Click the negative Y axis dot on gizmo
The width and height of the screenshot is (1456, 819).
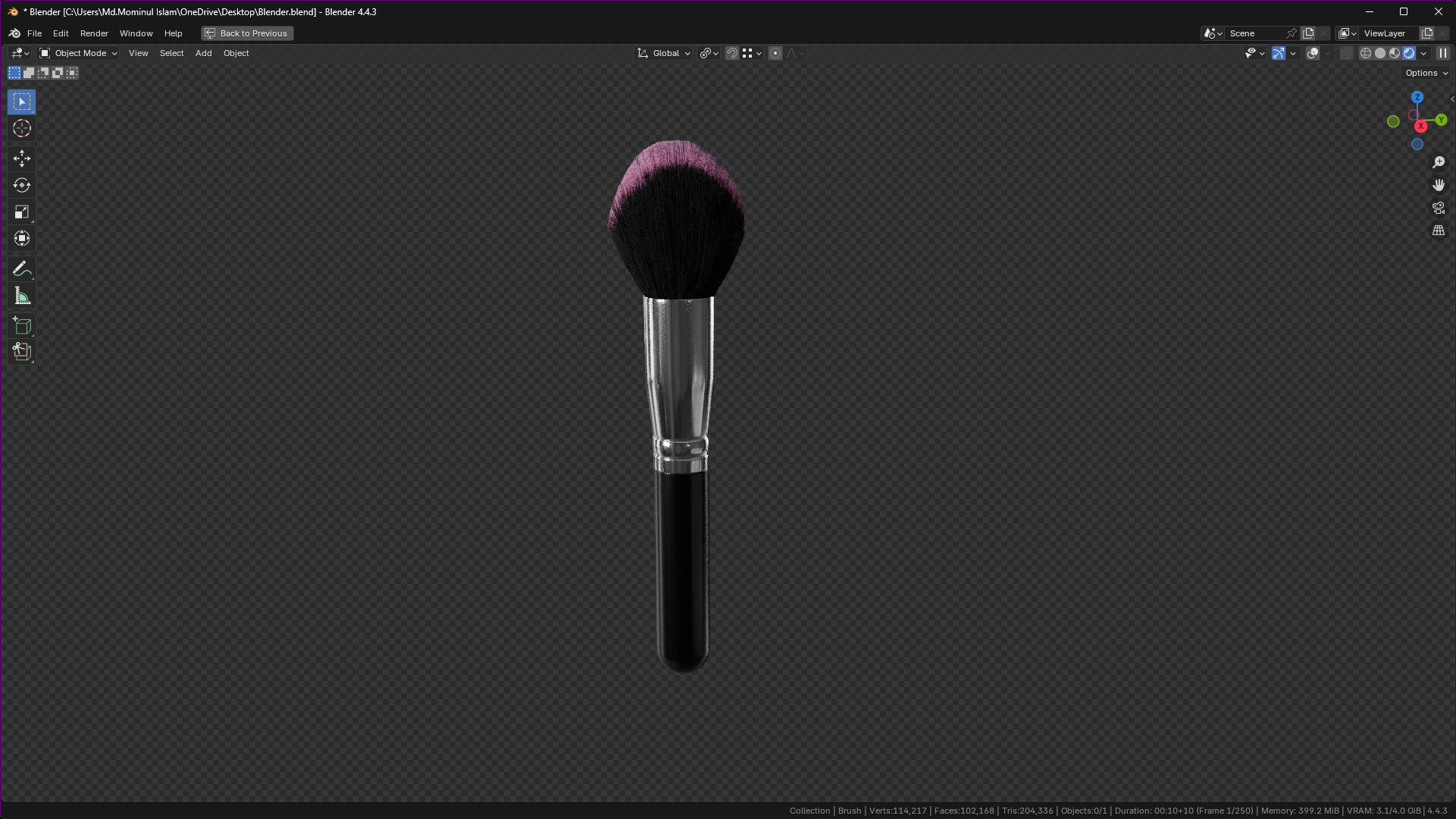pos(1393,121)
